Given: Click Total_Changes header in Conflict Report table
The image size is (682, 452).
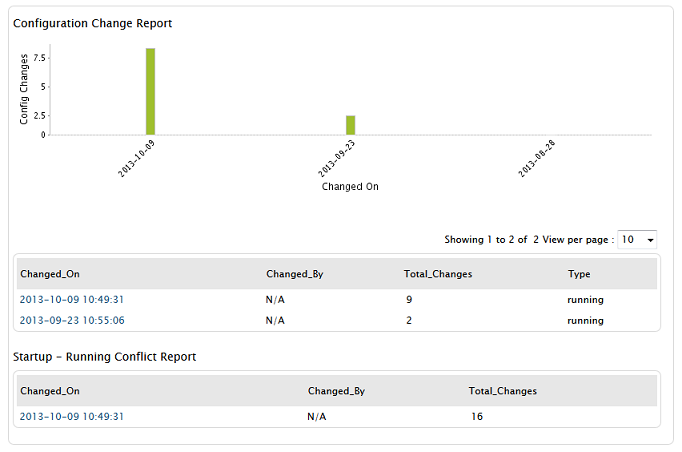Looking at the screenshot, I should (x=502, y=391).
